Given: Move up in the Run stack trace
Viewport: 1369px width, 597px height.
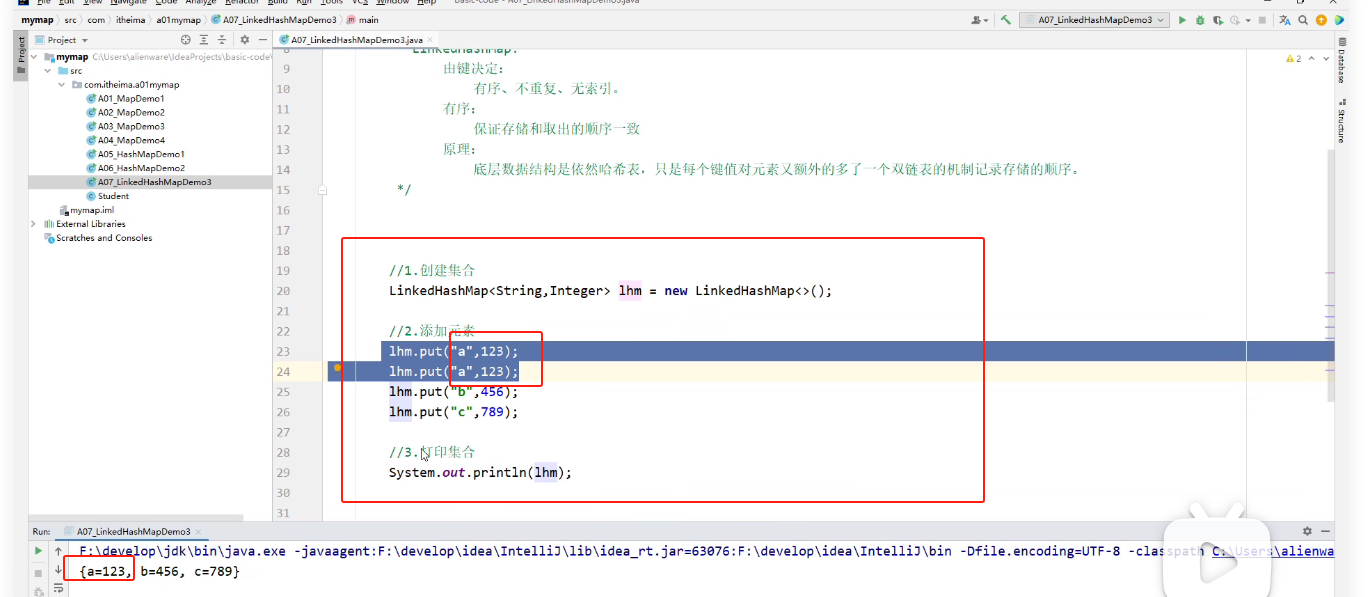Looking at the screenshot, I should click(58, 551).
